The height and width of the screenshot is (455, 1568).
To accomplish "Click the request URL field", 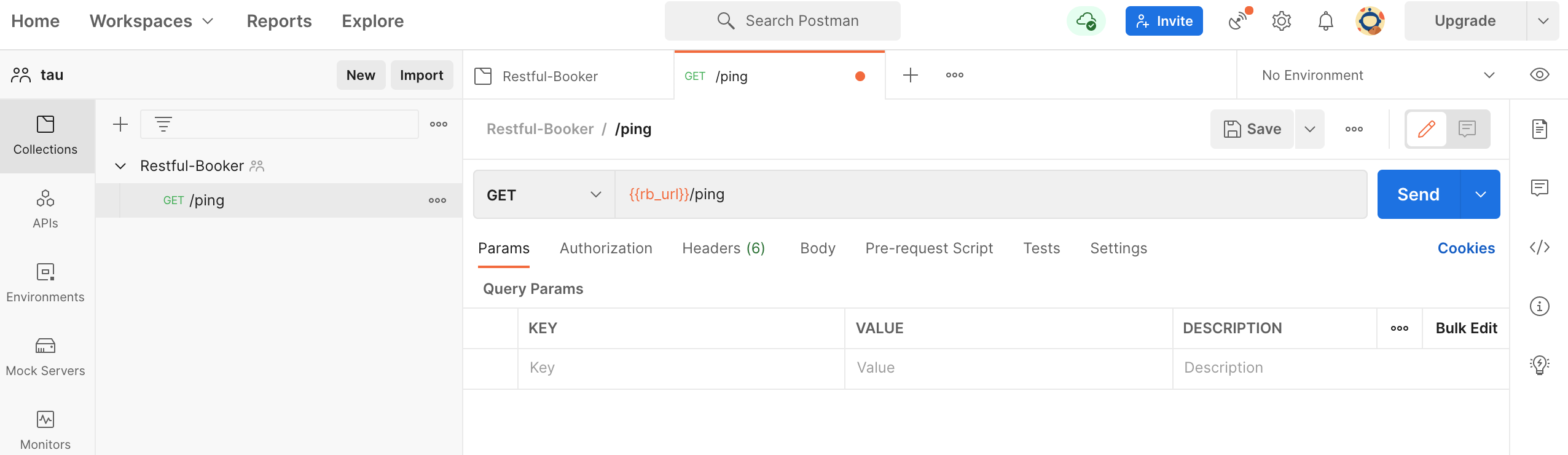I will [x=990, y=194].
